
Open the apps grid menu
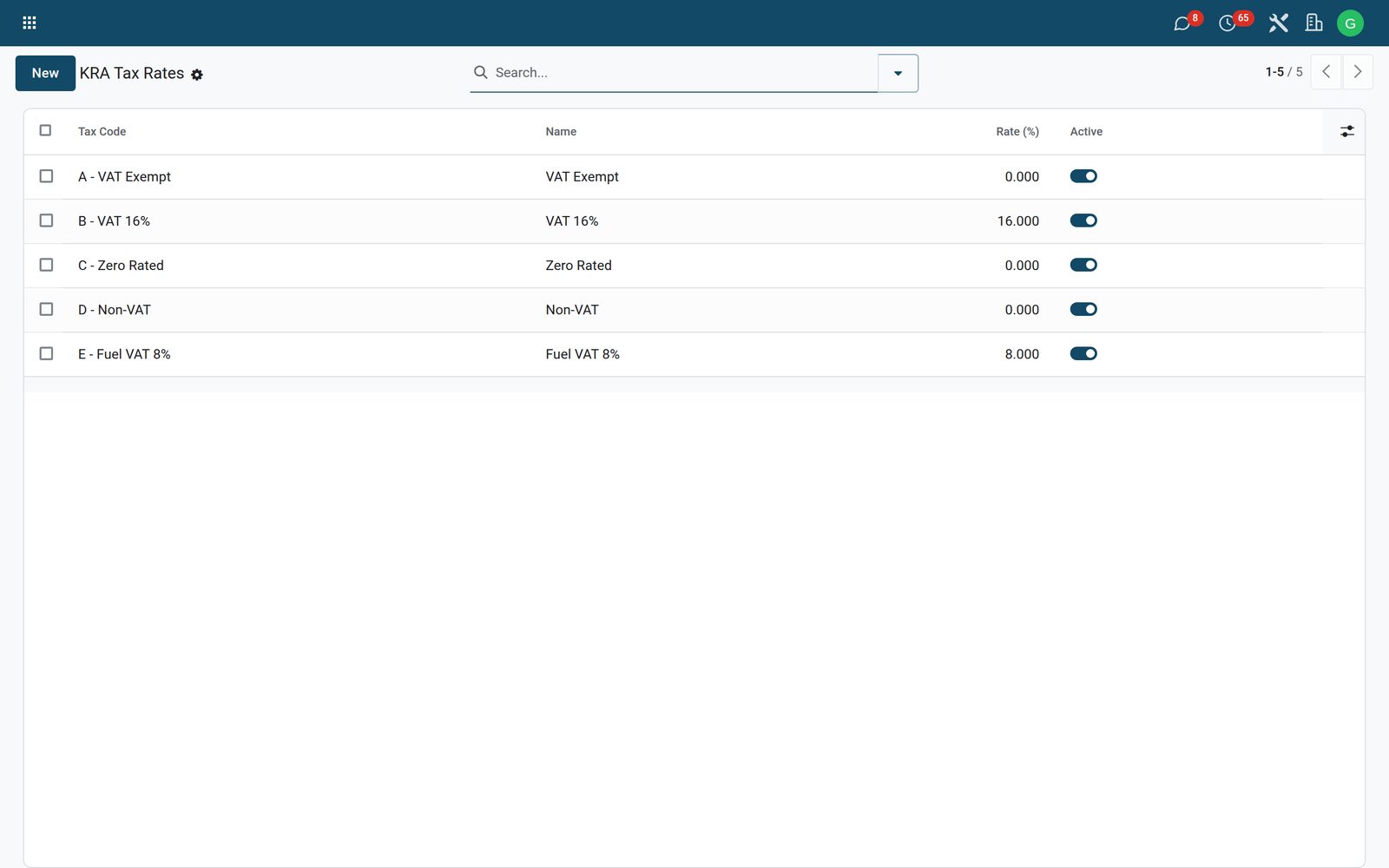tap(29, 23)
